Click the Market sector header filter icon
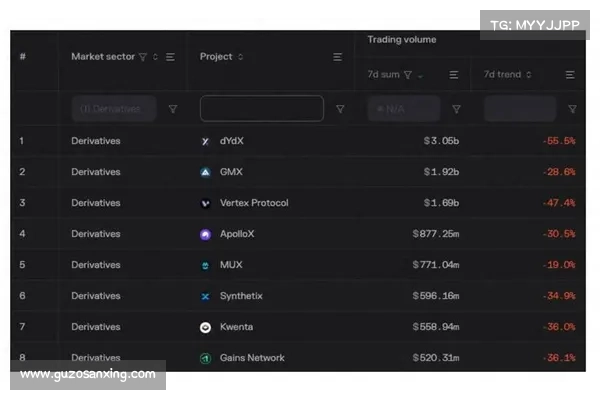Image resolution: width=600 pixels, height=400 pixels. coord(143,57)
